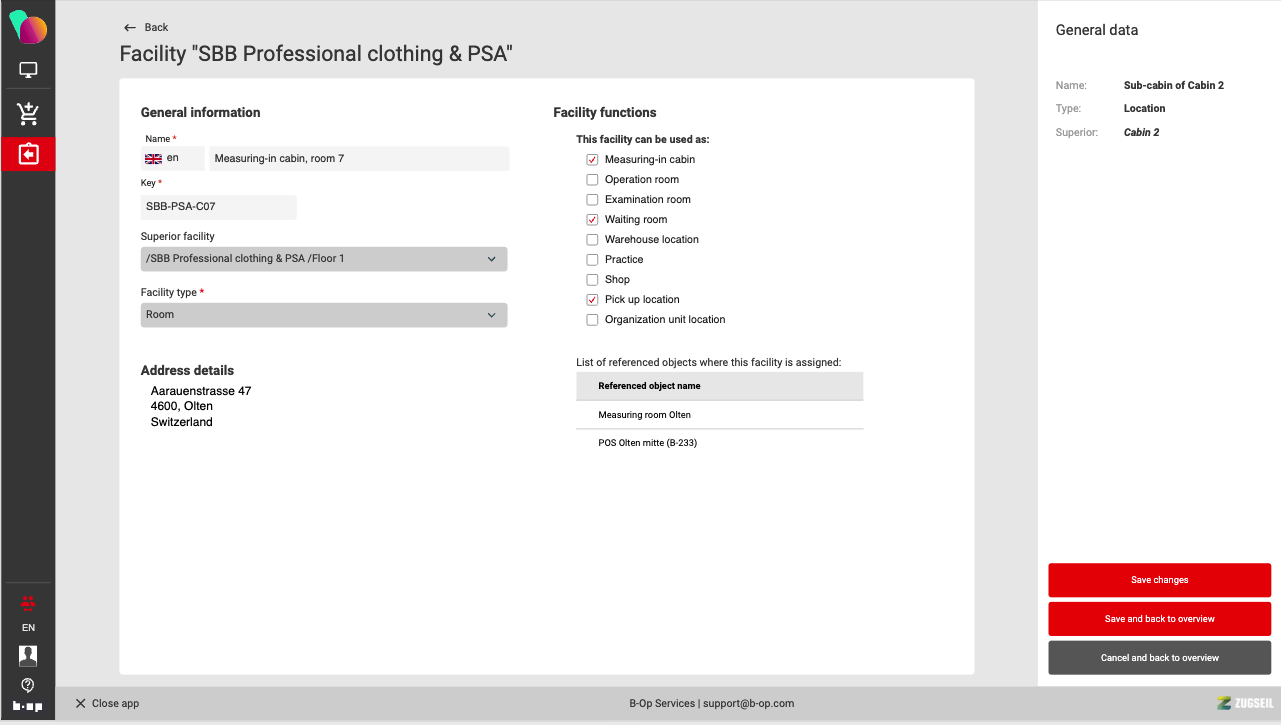Click the Key input field
Image resolution: width=1281 pixels, height=725 pixels.
tap(218, 207)
